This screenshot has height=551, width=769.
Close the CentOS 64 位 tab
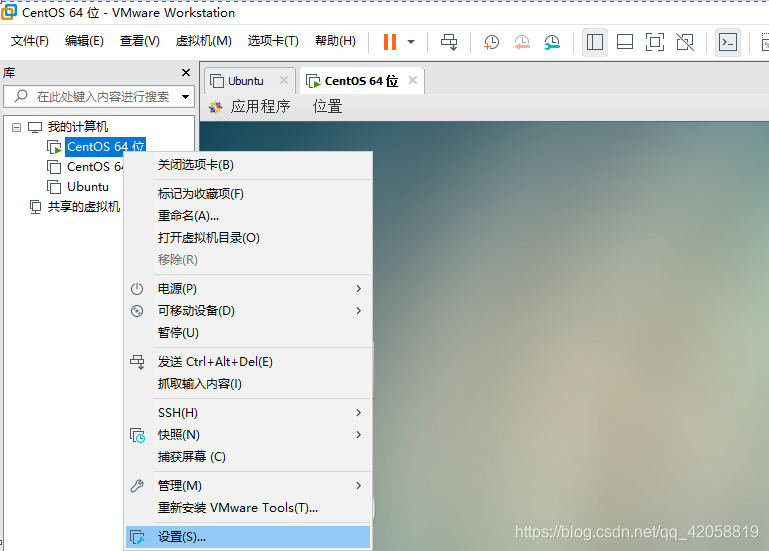[x=413, y=80]
